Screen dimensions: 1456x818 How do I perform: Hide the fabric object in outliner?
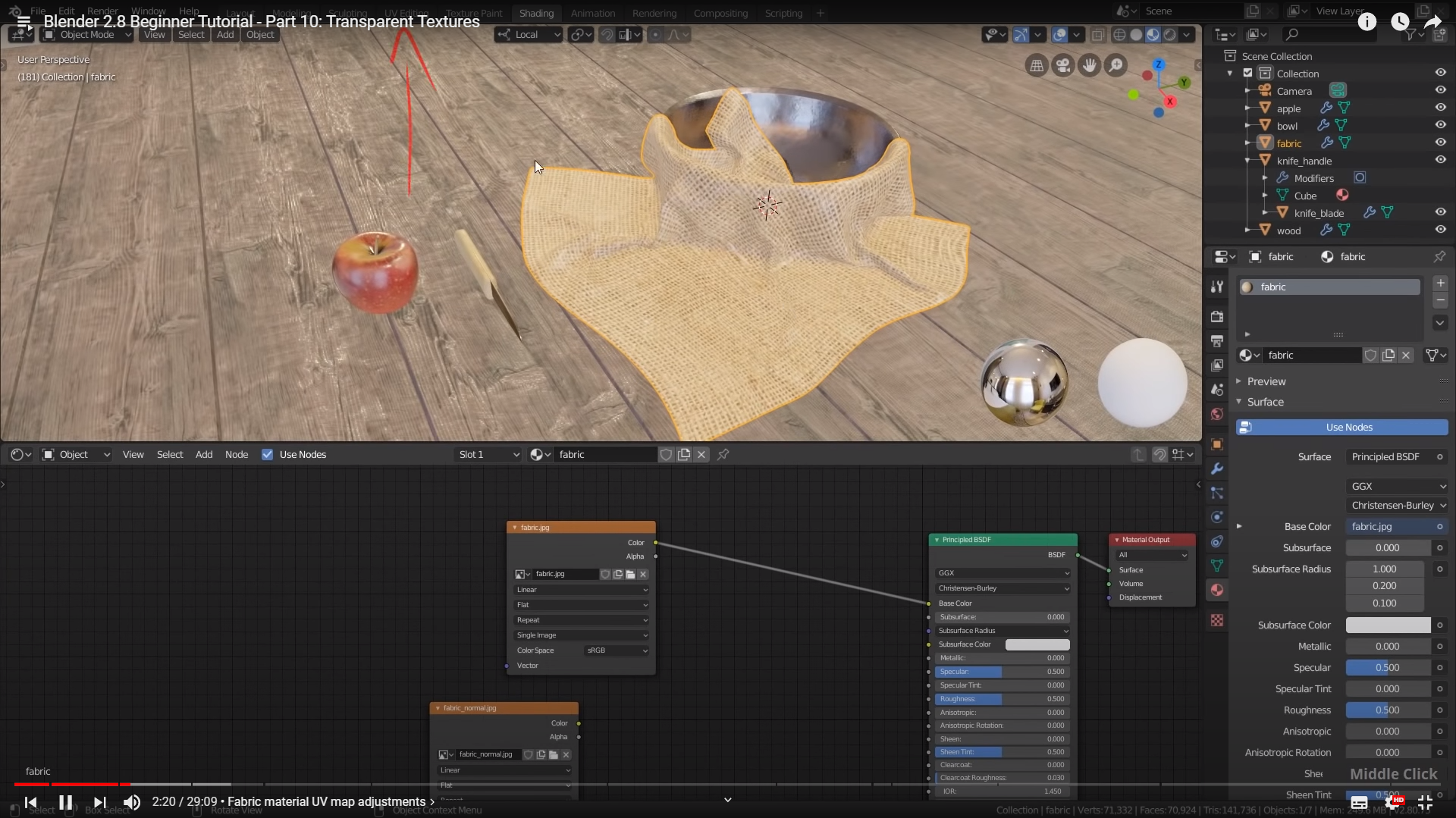click(x=1440, y=143)
